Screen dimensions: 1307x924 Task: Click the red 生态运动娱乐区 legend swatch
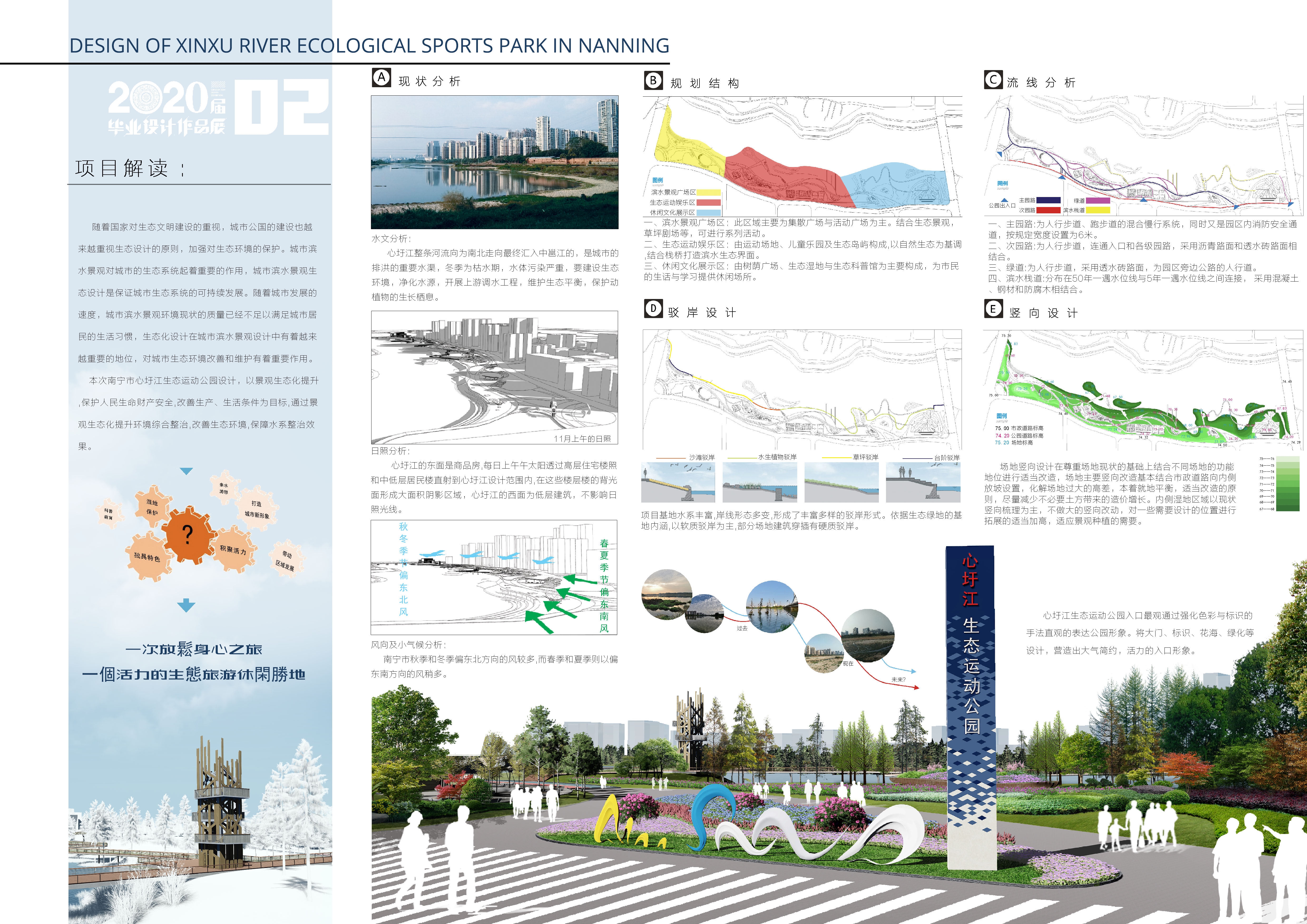tap(708, 203)
